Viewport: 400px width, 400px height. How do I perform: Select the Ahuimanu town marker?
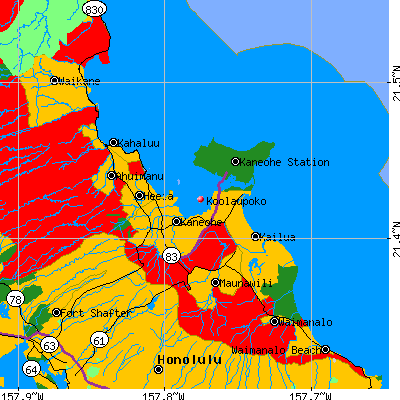coord(112,175)
